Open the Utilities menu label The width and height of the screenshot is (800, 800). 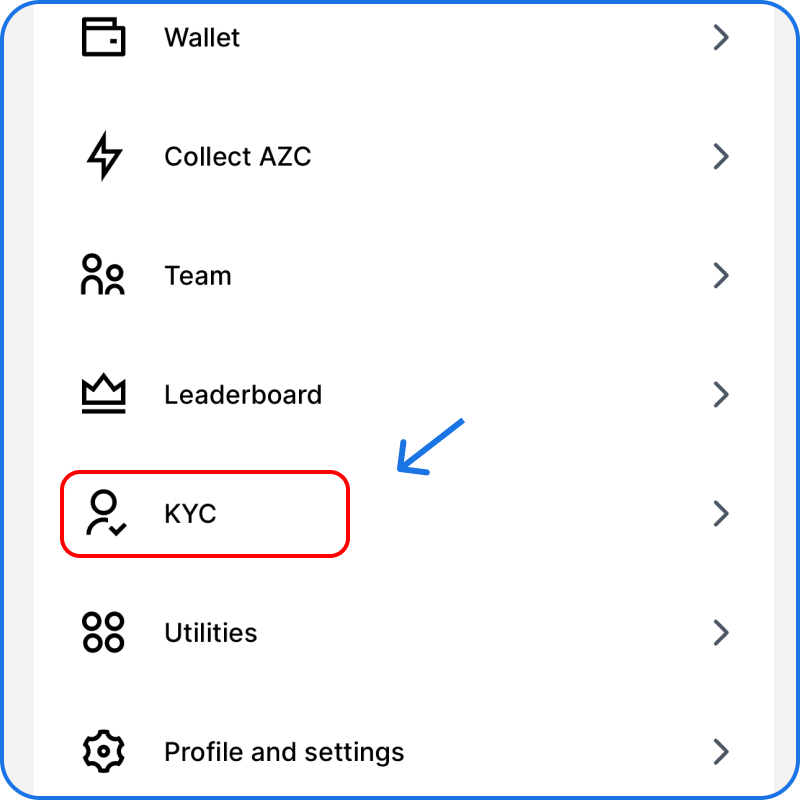click(210, 633)
